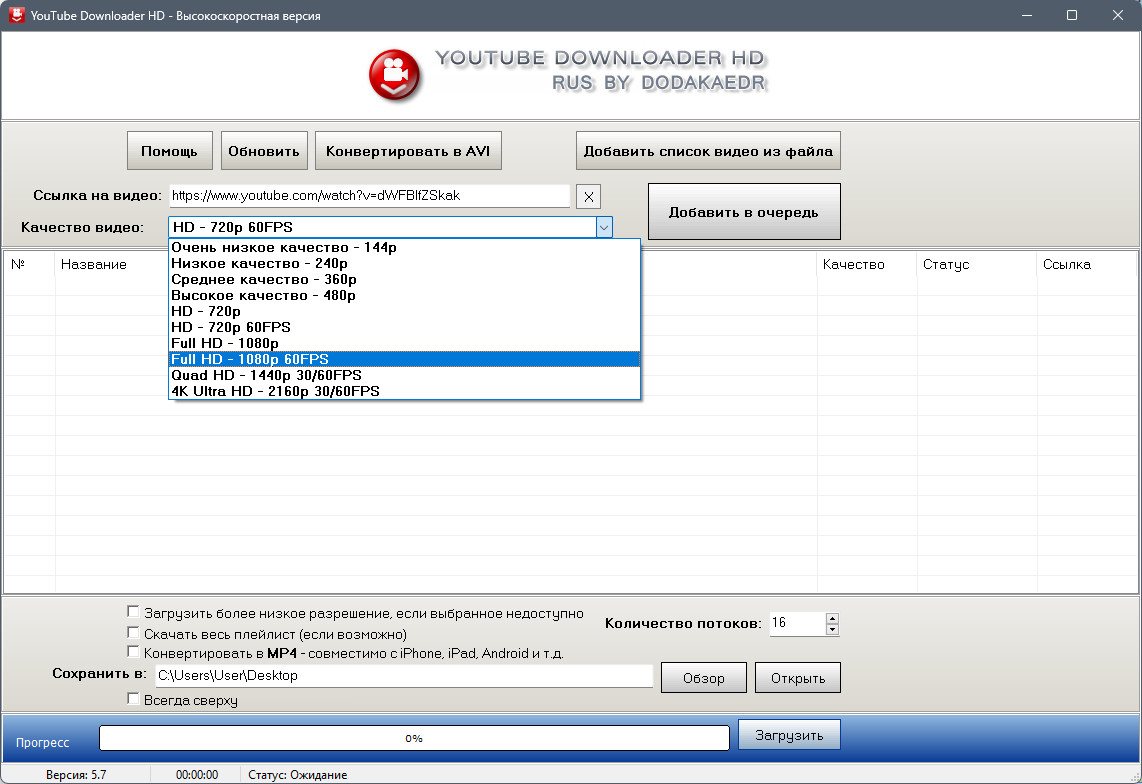The width and height of the screenshot is (1142, 784).
Task: Click the Прогресс label
Action: (x=42, y=742)
